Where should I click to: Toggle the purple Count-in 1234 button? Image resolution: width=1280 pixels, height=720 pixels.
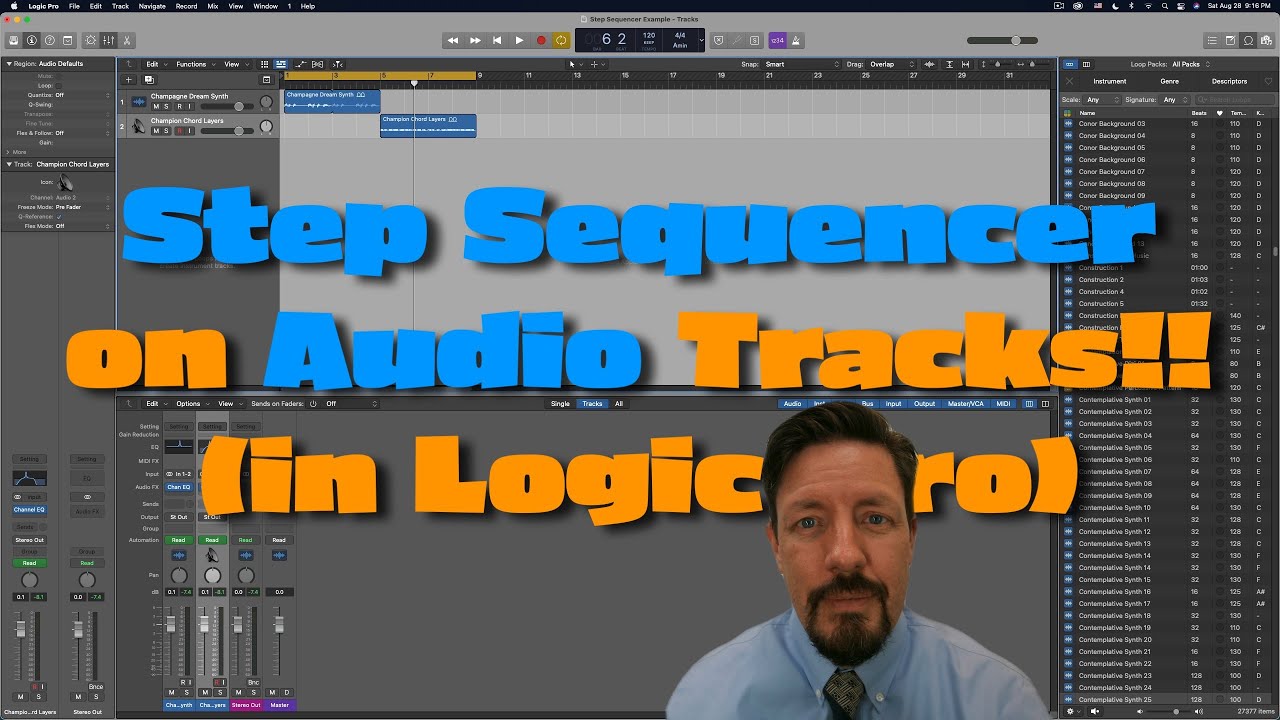tap(777, 41)
